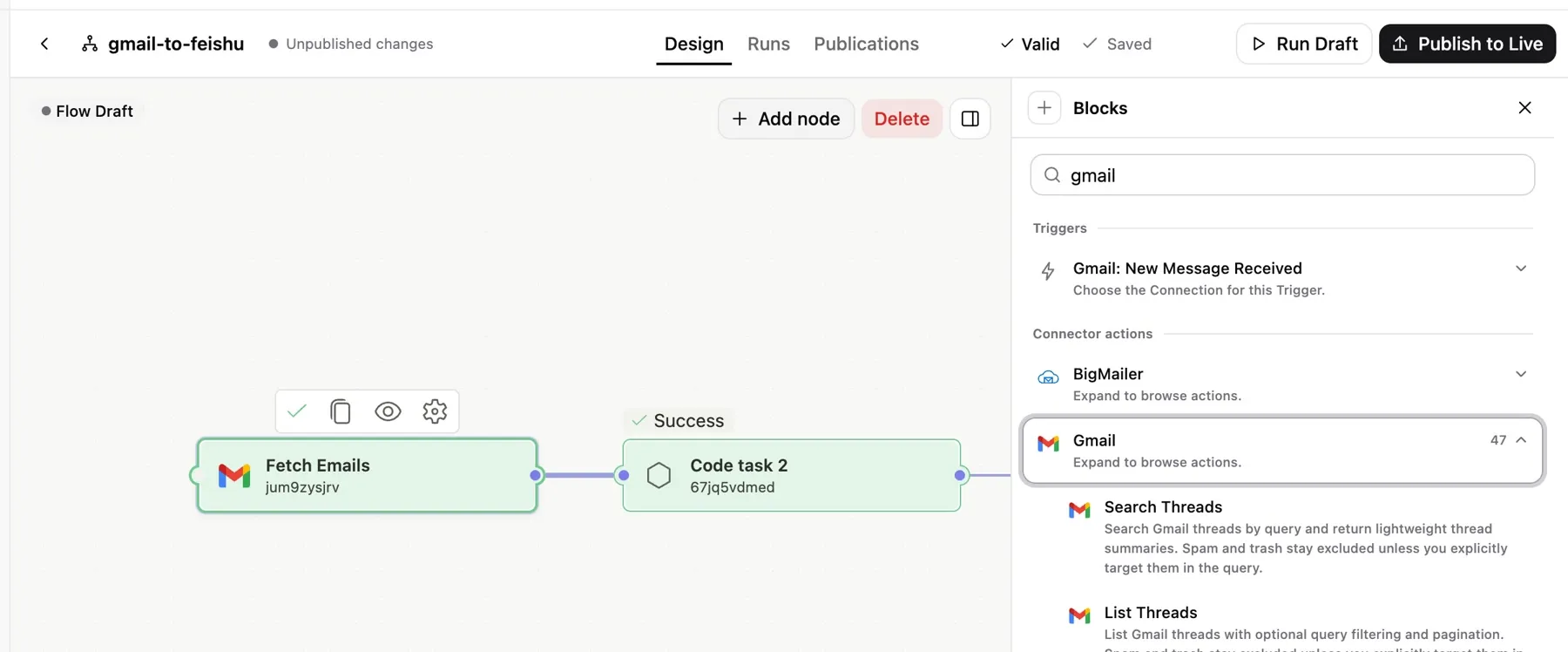Switch to the Publications tab

click(866, 44)
